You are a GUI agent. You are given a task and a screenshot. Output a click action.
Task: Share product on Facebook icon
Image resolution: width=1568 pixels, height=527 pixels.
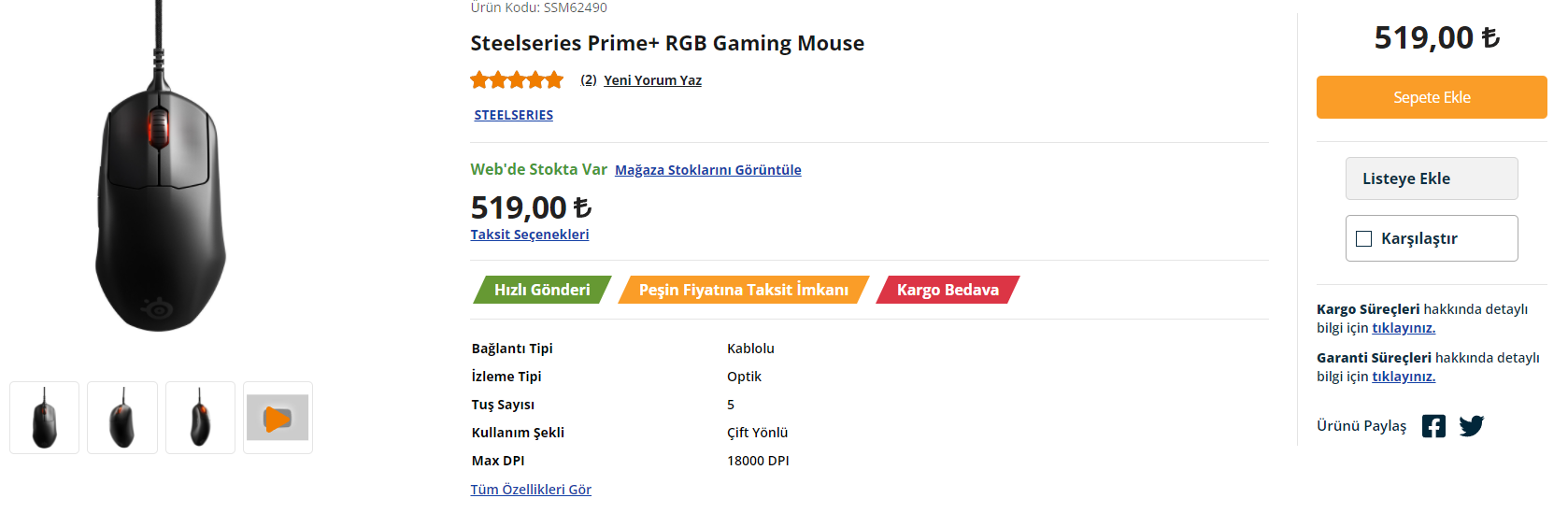(x=1433, y=426)
